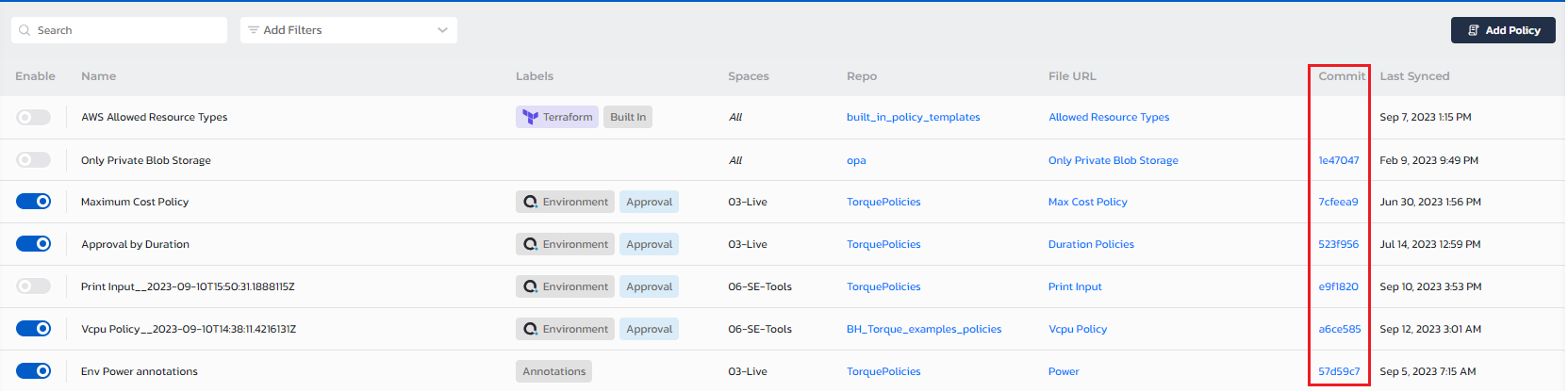This screenshot has width=1568, height=392.
Task: Select the Approval by Duration name
Action: [135, 244]
